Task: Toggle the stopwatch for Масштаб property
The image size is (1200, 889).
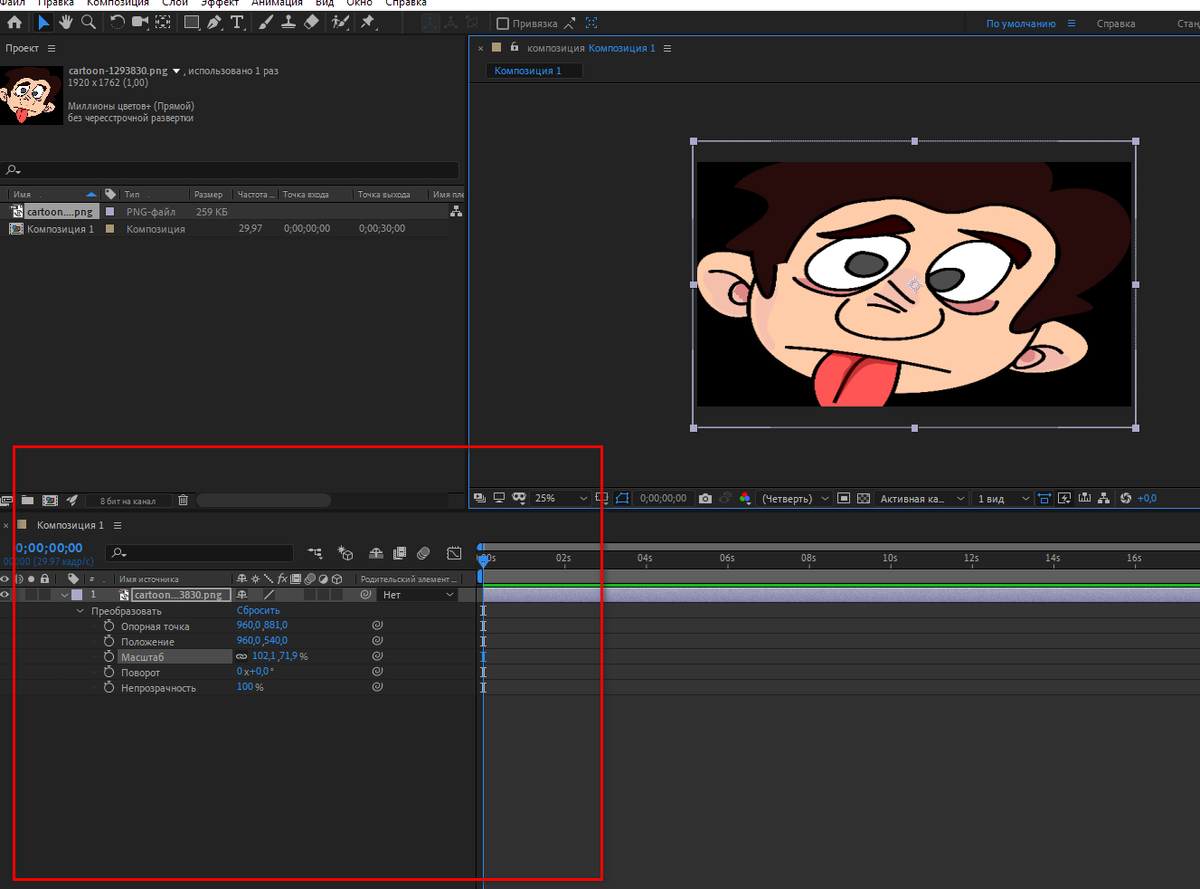Action: point(107,655)
